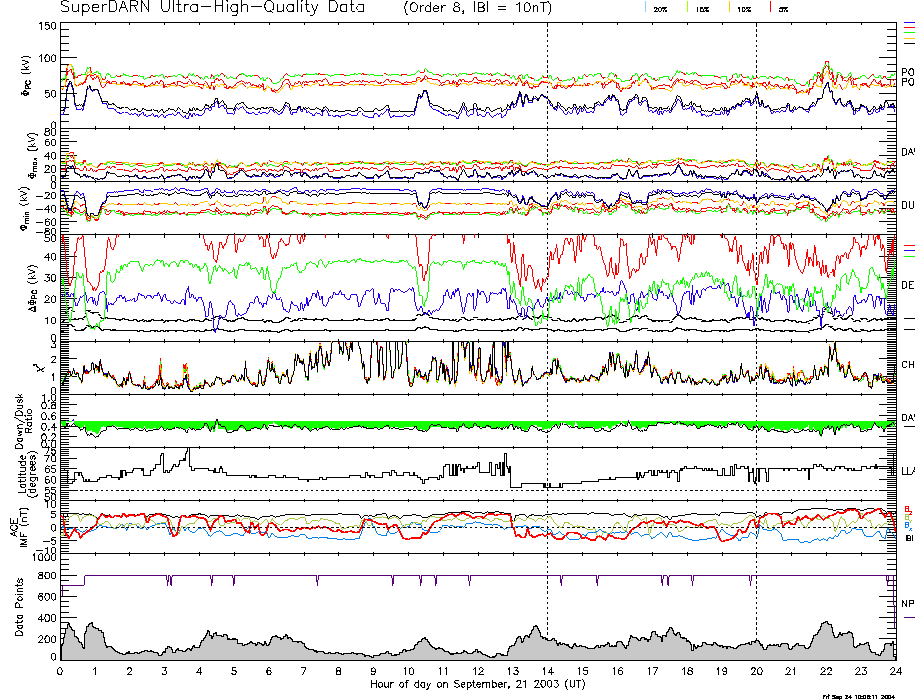
Task: Select the 15% legend entry
Action: pyautogui.click(x=702, y=8)
